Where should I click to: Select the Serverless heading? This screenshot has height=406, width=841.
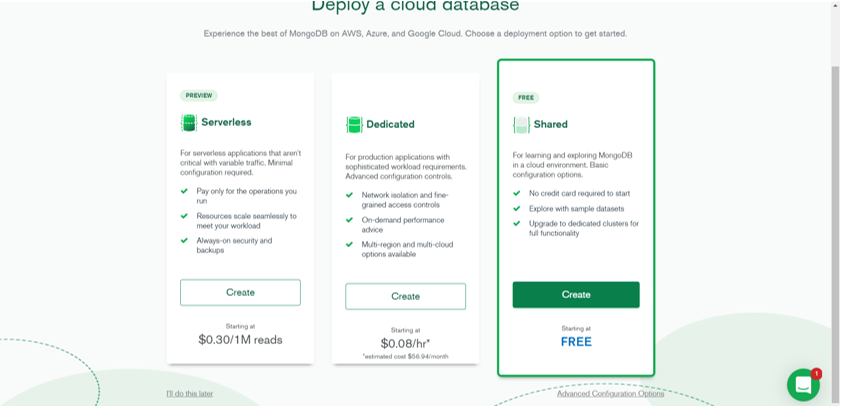pyautogui.click(x=226, y=122)
